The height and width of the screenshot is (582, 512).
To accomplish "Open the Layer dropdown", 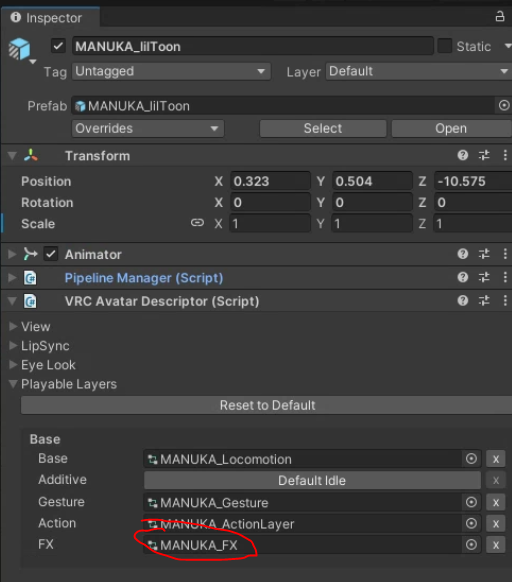I will (x=418, y=71).
